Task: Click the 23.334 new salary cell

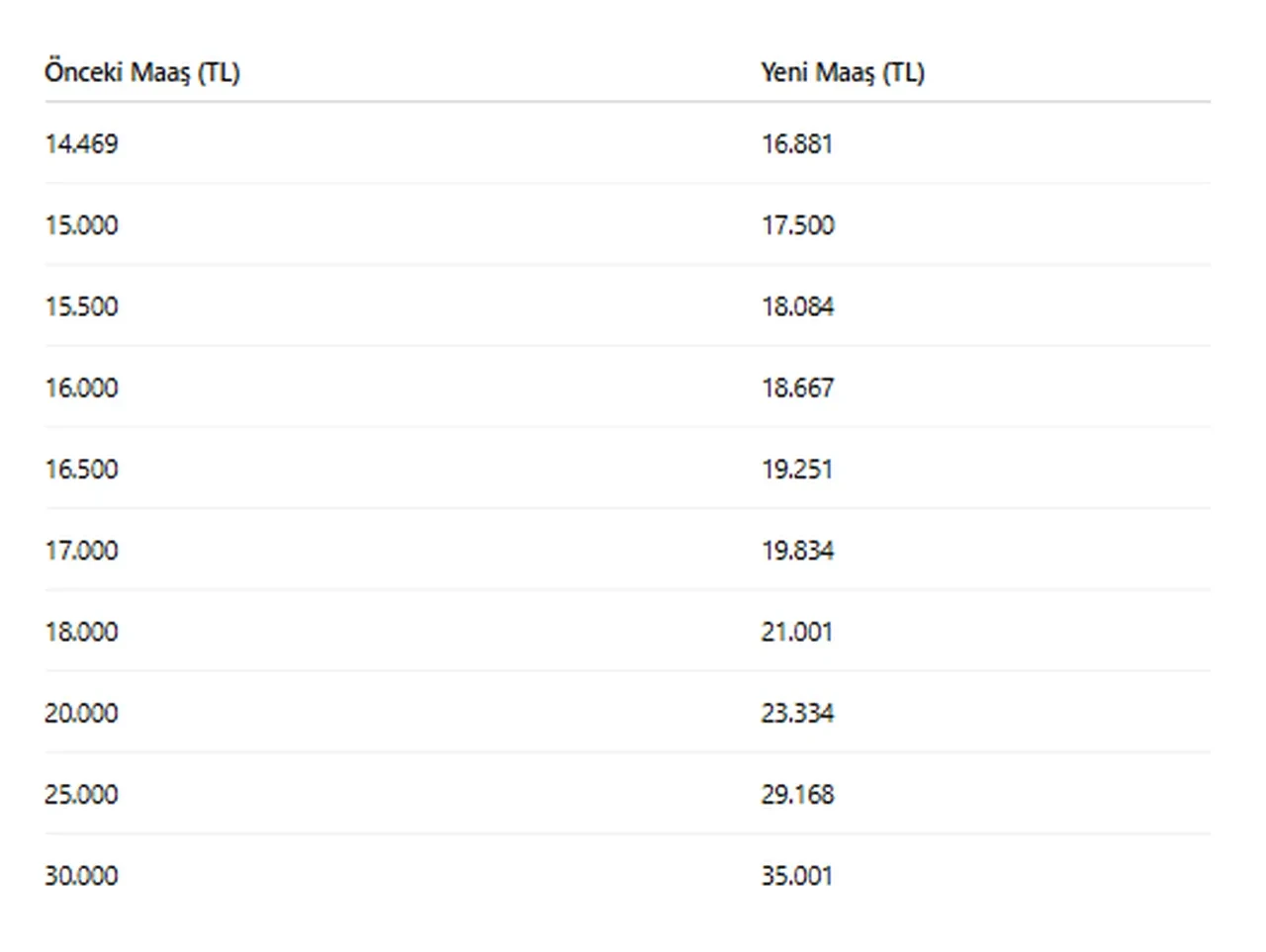Action: click(x=798, y=713)
